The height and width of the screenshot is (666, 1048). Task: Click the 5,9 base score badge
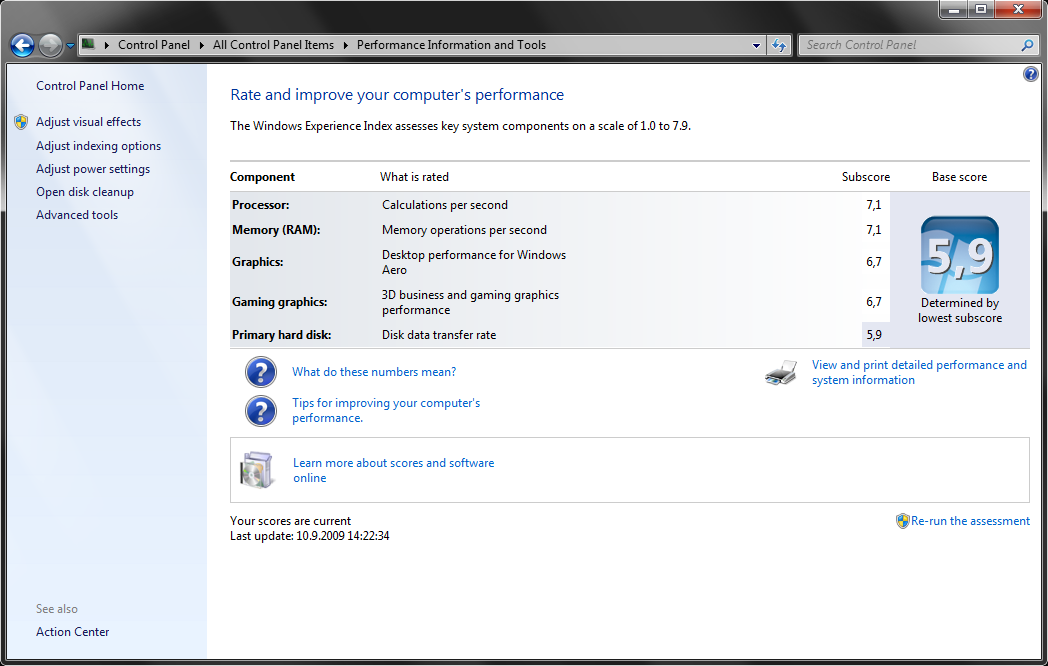pos(958,255)
